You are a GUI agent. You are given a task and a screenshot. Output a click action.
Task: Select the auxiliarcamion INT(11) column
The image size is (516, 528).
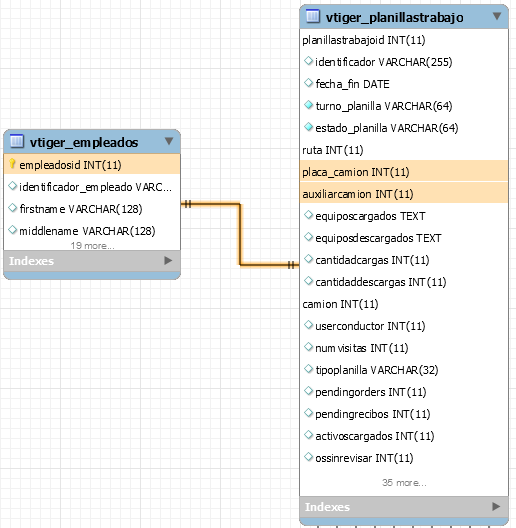pos(404,194)
